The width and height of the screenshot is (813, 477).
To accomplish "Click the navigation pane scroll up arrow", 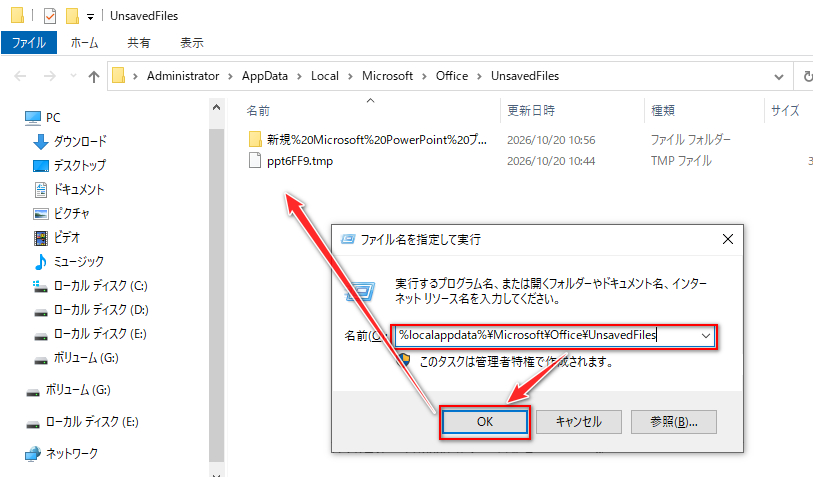I will (x=216, y=107).
